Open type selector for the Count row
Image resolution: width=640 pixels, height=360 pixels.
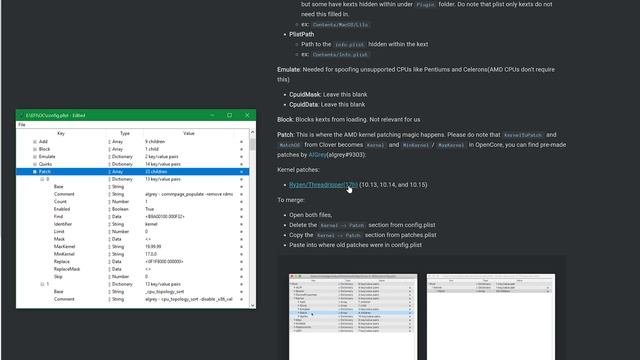(x=109, y=202)
